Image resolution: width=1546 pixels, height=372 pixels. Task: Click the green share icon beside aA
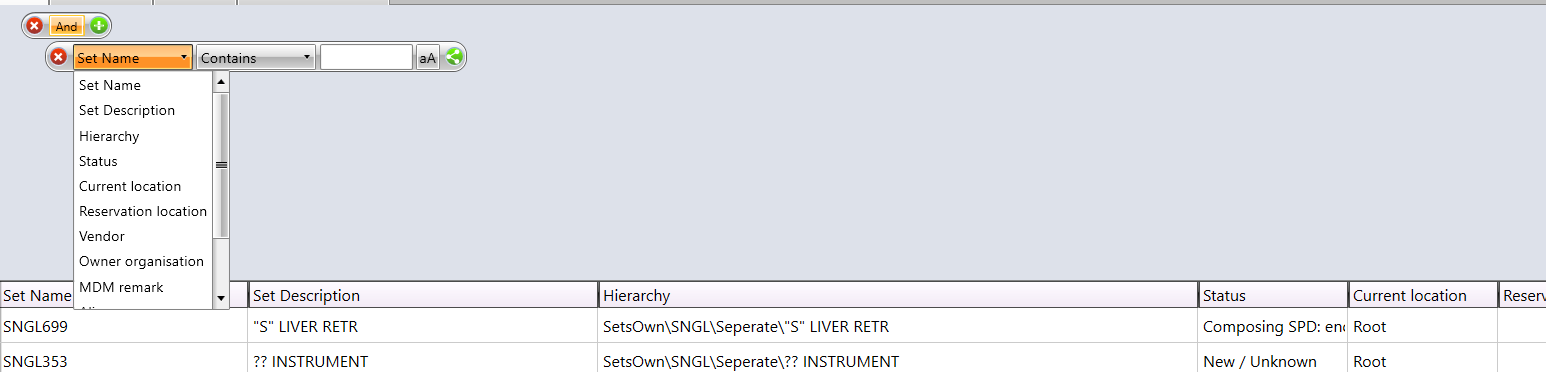tap(454, 57)
